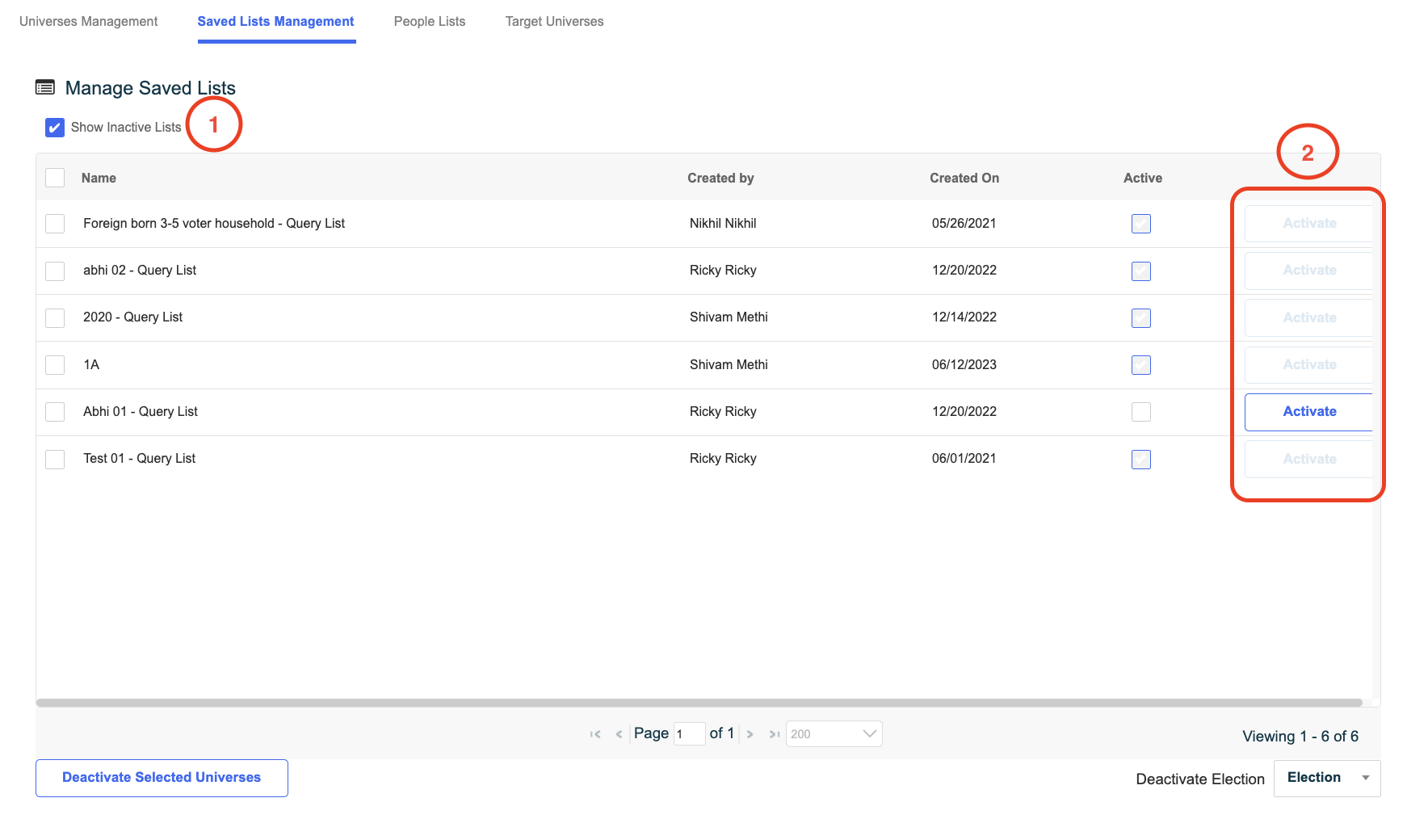Uncheck the Show Inactive Lists checkbox

pos(55,128)
